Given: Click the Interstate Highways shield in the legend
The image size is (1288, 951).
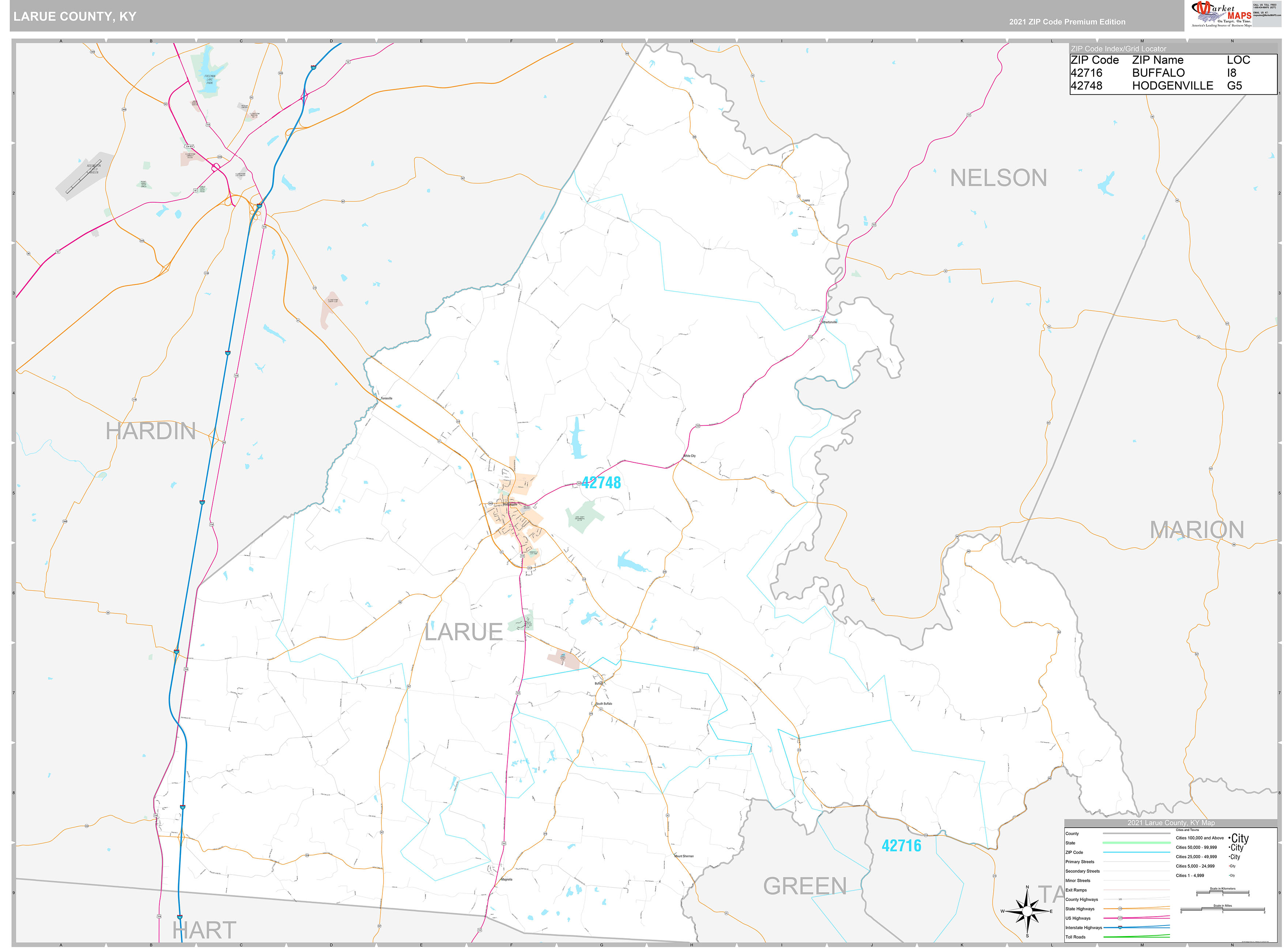Looking at the screenshot, I should click(x=1120, y=928).
